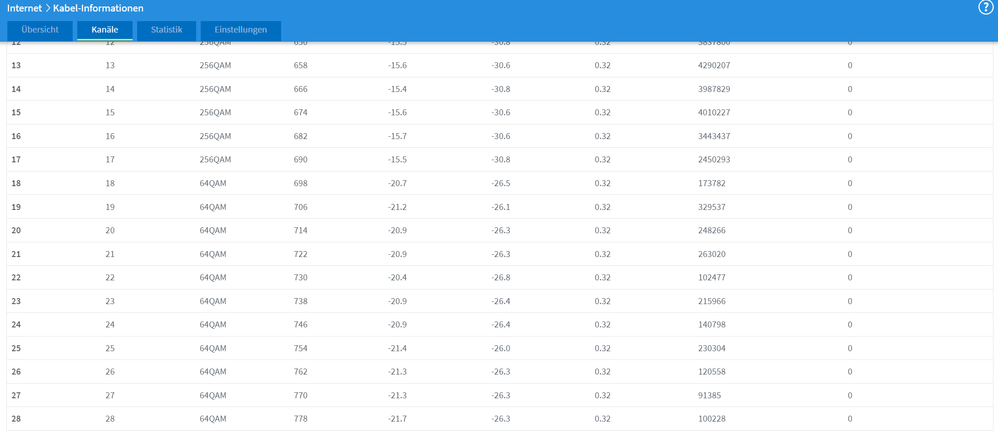Click power level -20.7 in row 18

(x=398, y=183)
